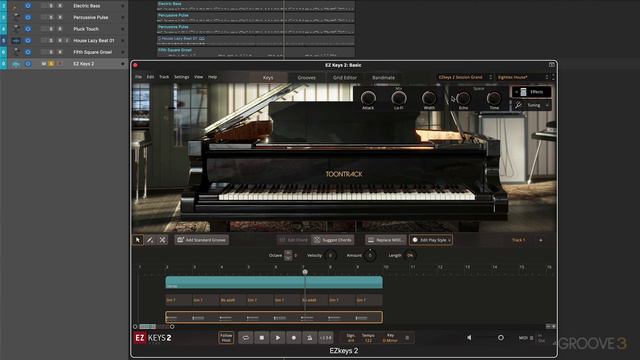Click the Time knob

494,98
